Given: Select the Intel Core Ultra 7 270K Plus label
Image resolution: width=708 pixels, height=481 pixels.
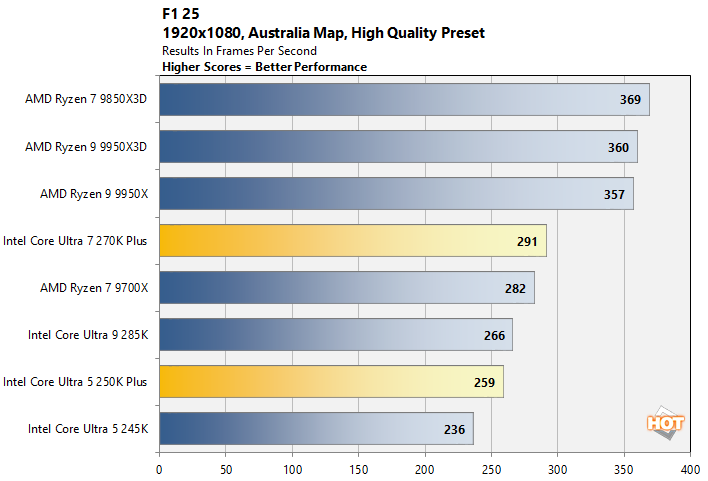Looking at the screenshot, I should coord(75,241).
